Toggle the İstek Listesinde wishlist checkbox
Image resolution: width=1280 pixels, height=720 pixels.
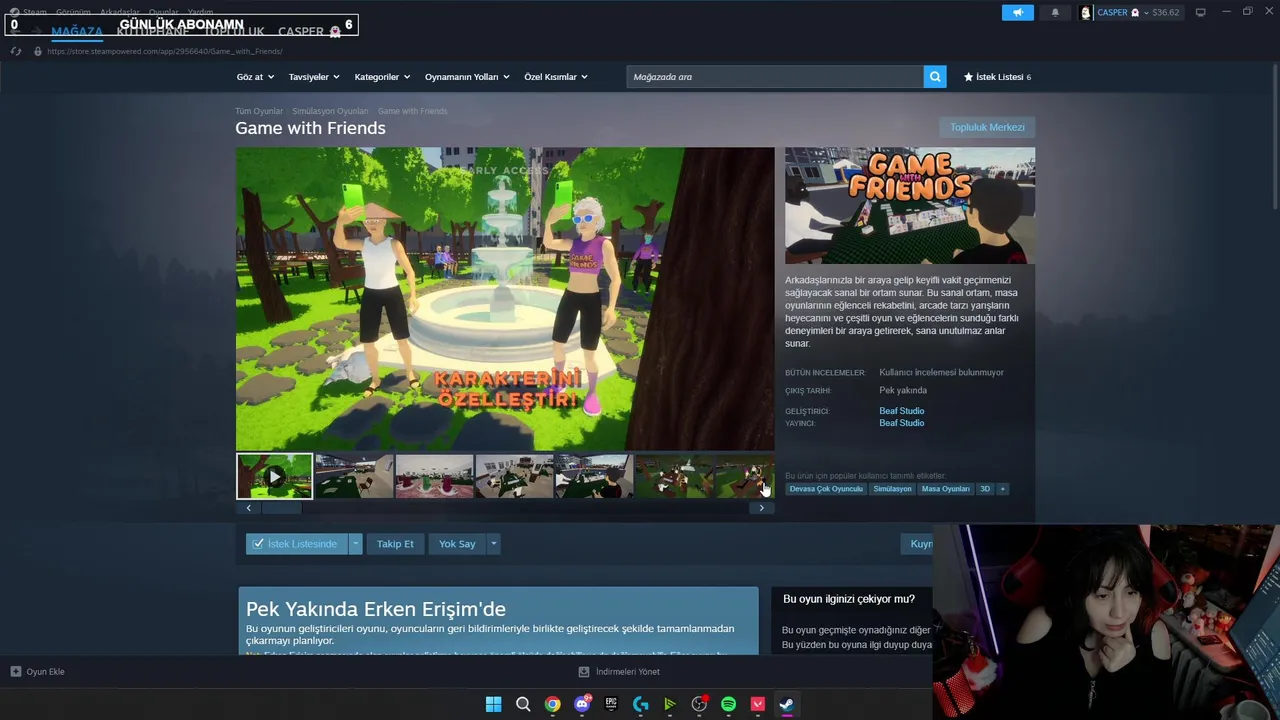pos(258,544)
